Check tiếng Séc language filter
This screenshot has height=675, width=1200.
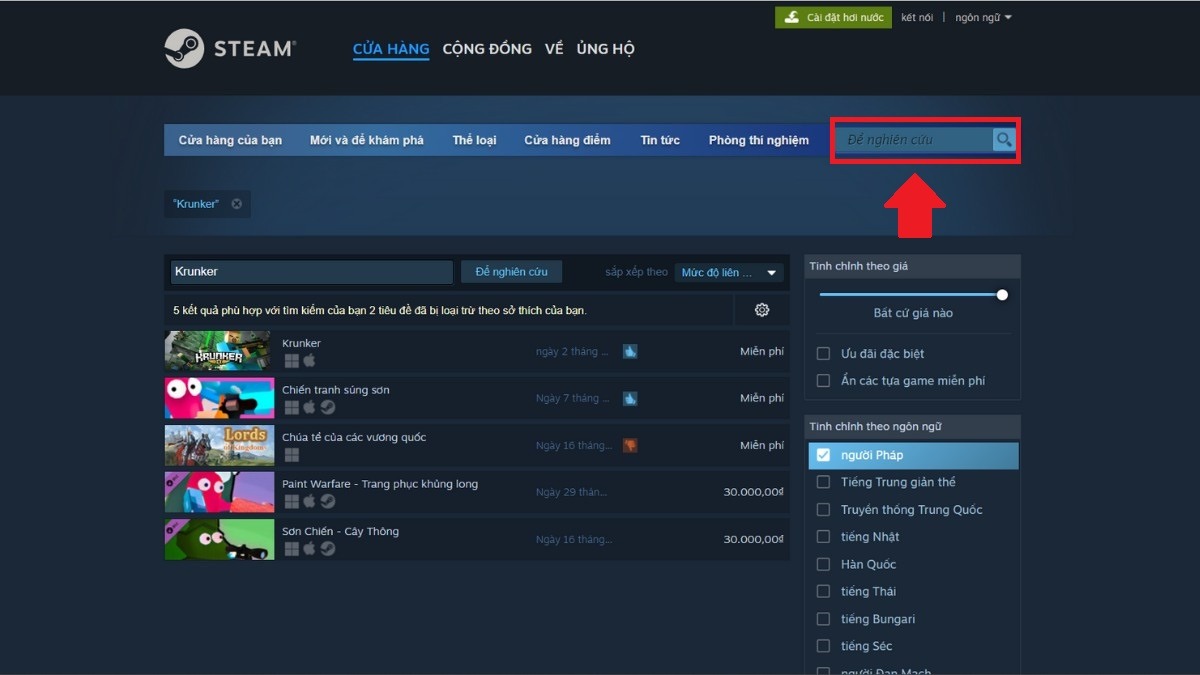(x=823, y=646)
